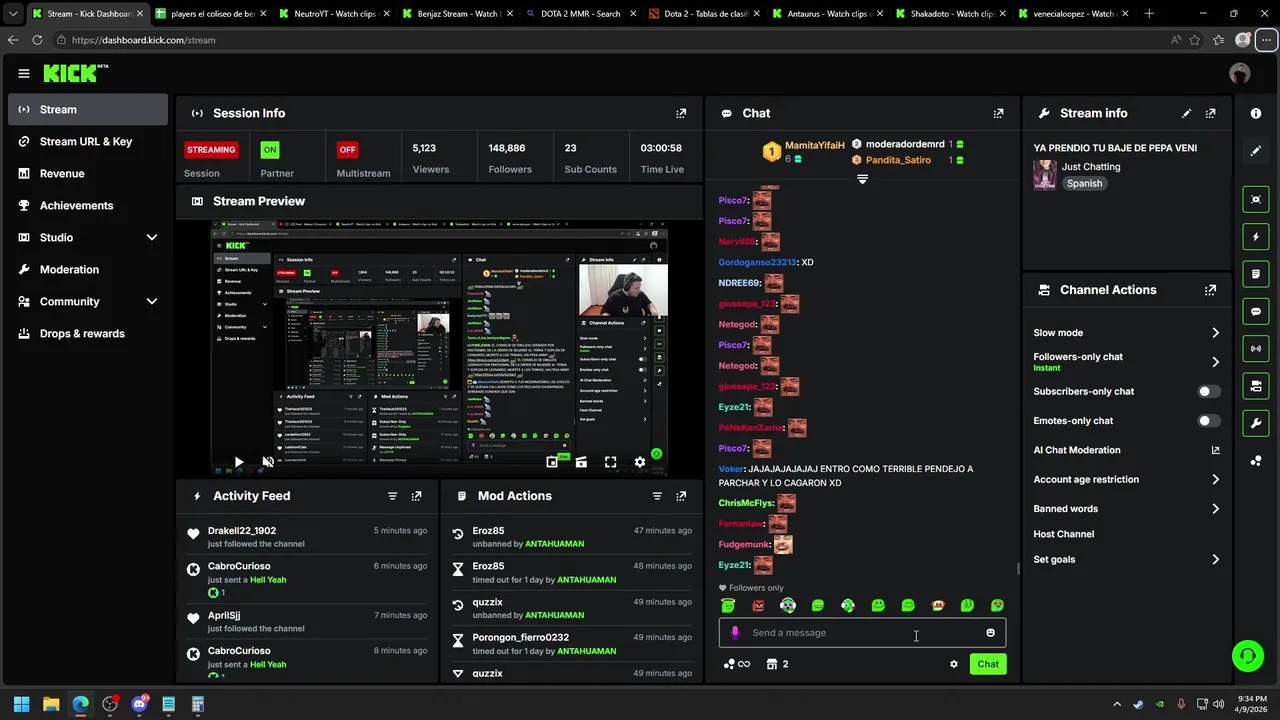Click the channel points infinity icon

click(x=737, y=664)
